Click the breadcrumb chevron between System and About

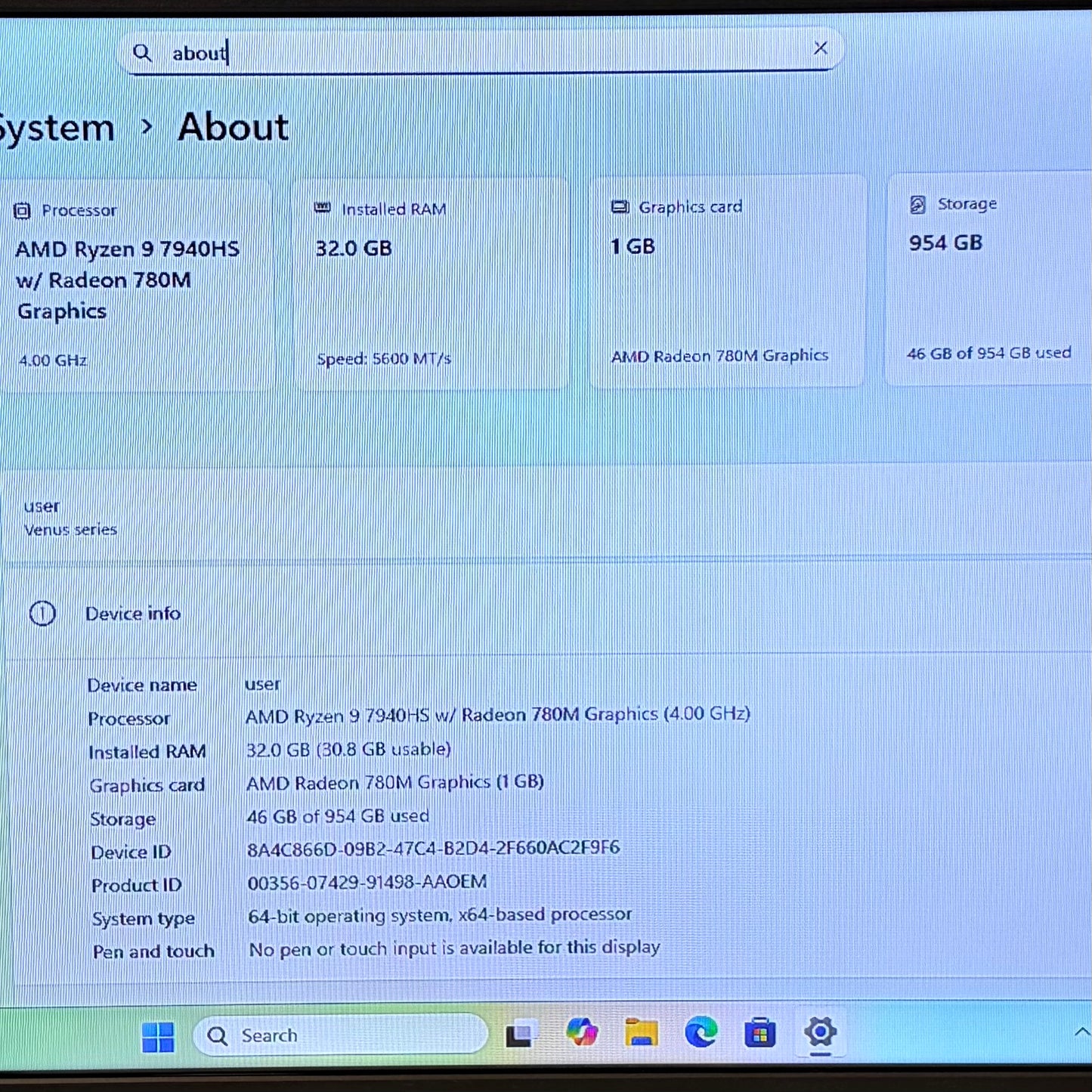(x=147, y=127)
